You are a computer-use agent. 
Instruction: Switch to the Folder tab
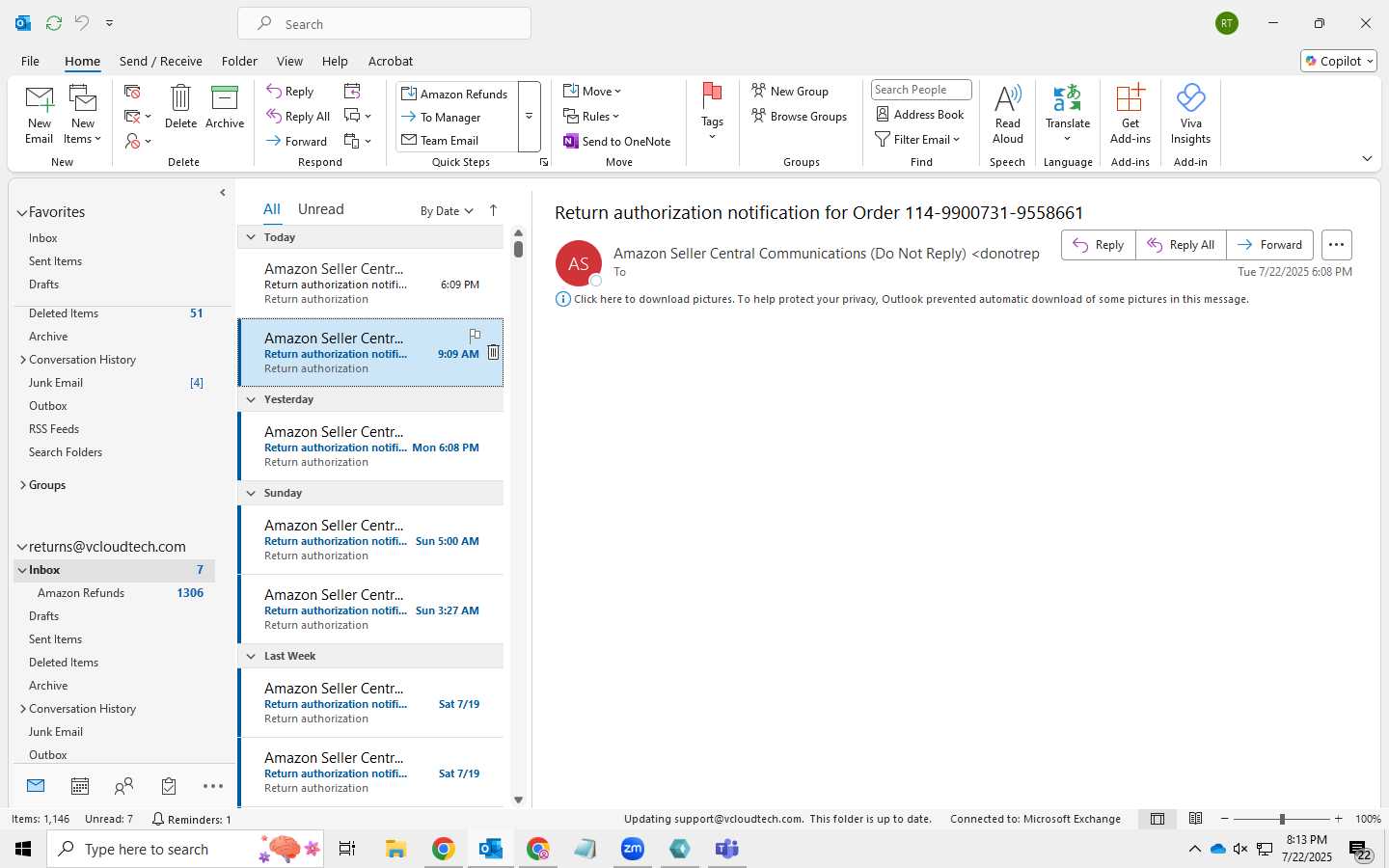click(239, 61)
